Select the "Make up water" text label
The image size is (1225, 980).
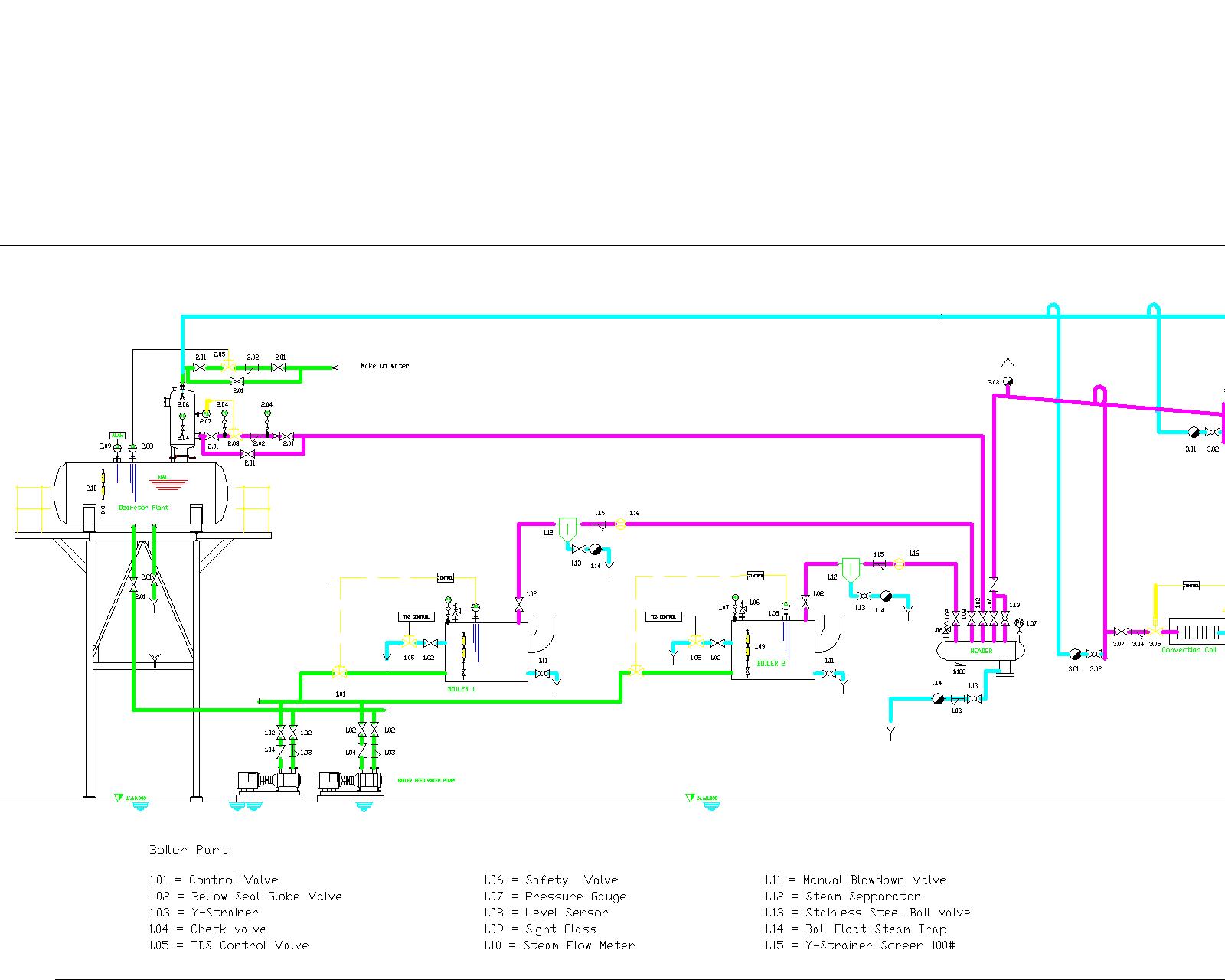coord(384,366)
